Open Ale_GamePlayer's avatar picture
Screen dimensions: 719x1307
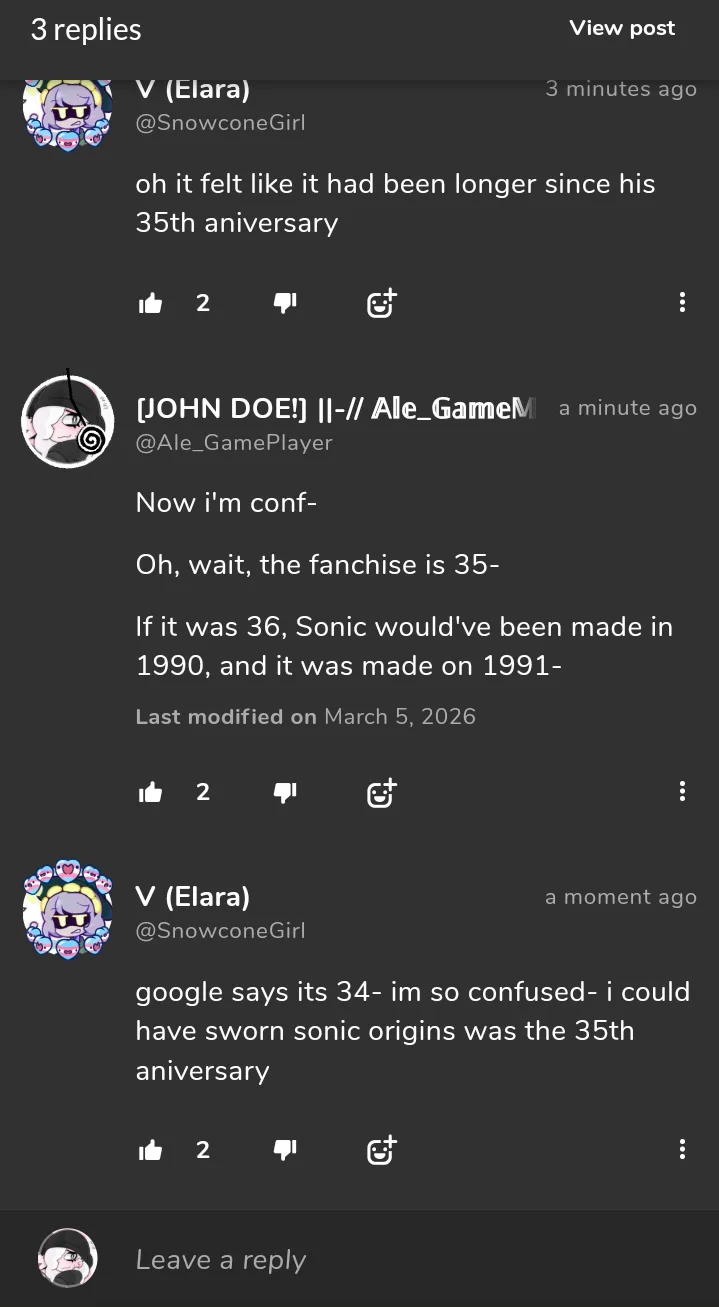[x=68, y=422]
